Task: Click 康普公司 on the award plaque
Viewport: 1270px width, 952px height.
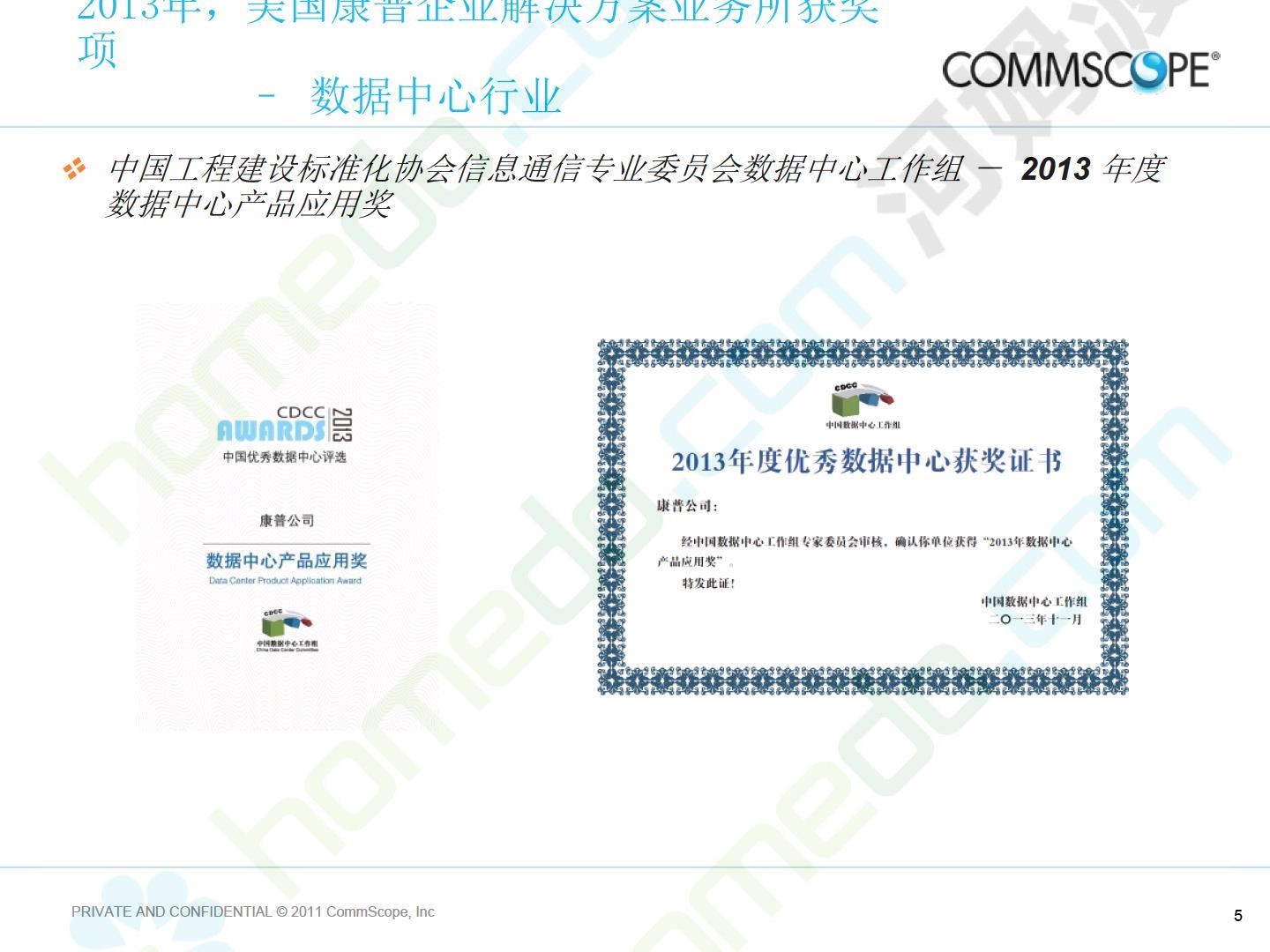Action: pyautogui.click(x=287, y=520)
